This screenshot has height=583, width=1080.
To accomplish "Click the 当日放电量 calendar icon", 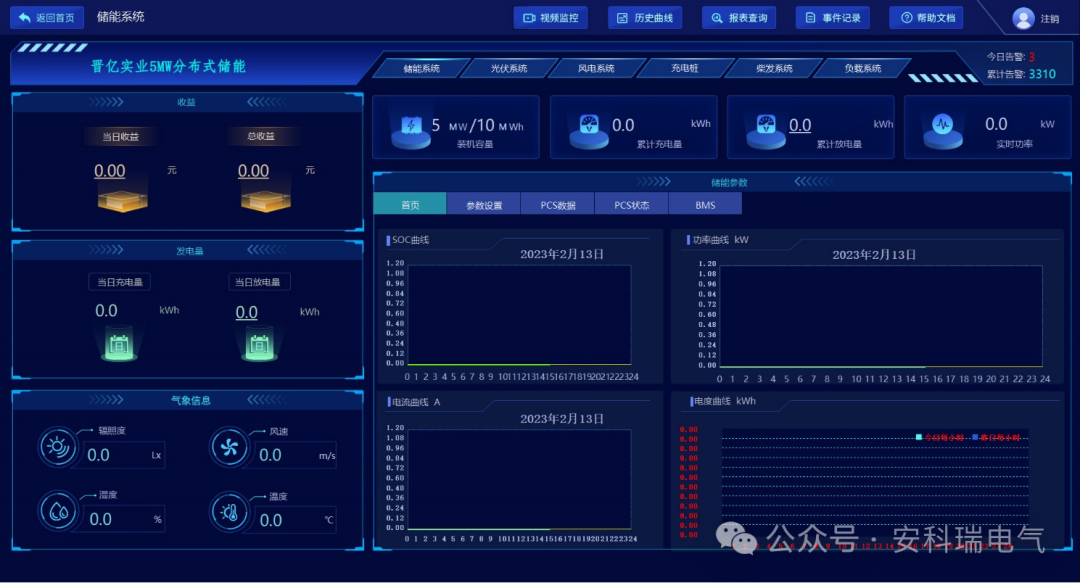I will pos(260,344).
